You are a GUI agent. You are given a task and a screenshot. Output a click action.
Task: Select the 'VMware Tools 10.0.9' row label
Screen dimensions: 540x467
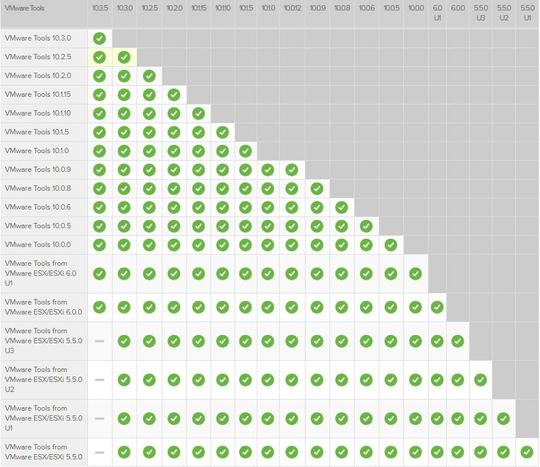click(38, 169)
